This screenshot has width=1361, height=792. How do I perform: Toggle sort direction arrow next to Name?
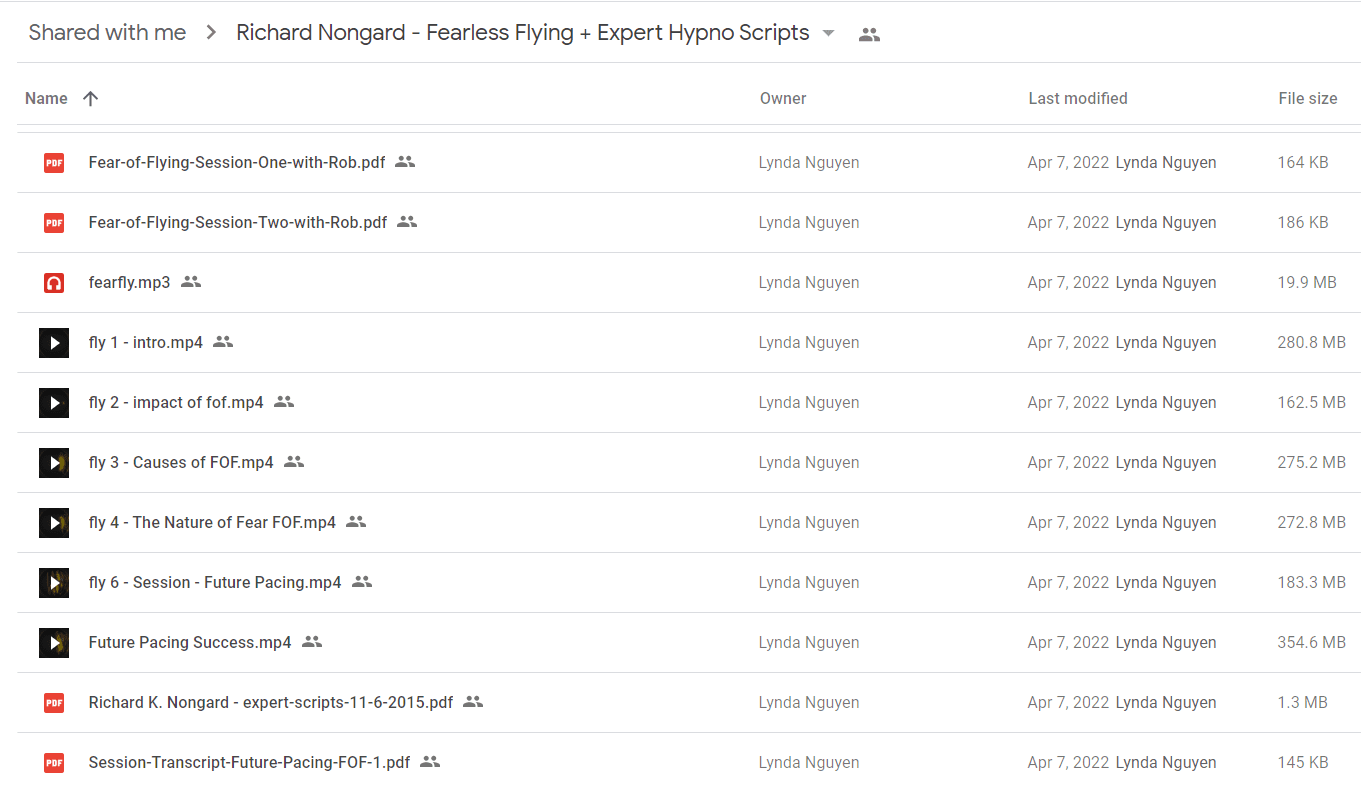[x=91, y=98]
